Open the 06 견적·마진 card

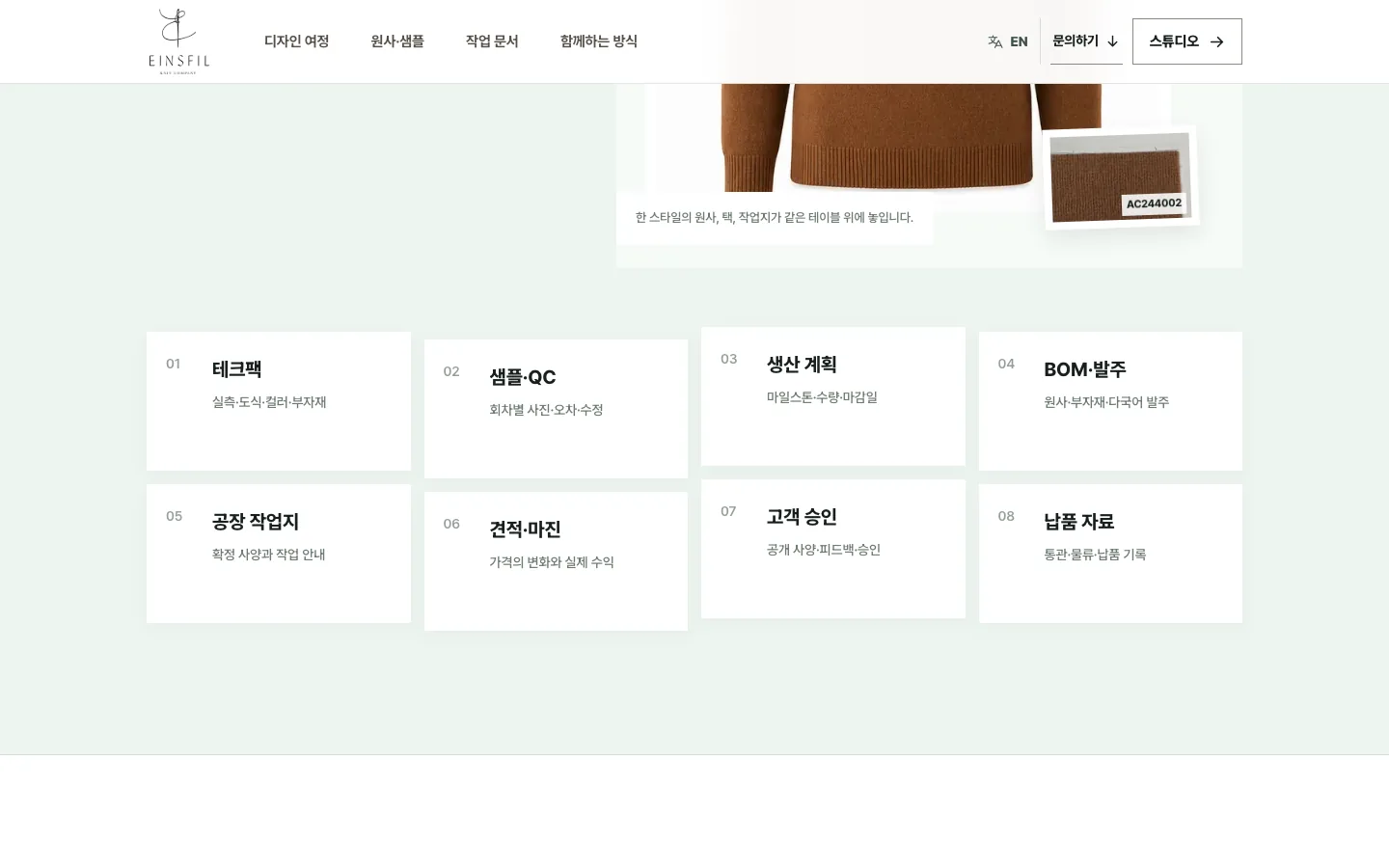556,561
